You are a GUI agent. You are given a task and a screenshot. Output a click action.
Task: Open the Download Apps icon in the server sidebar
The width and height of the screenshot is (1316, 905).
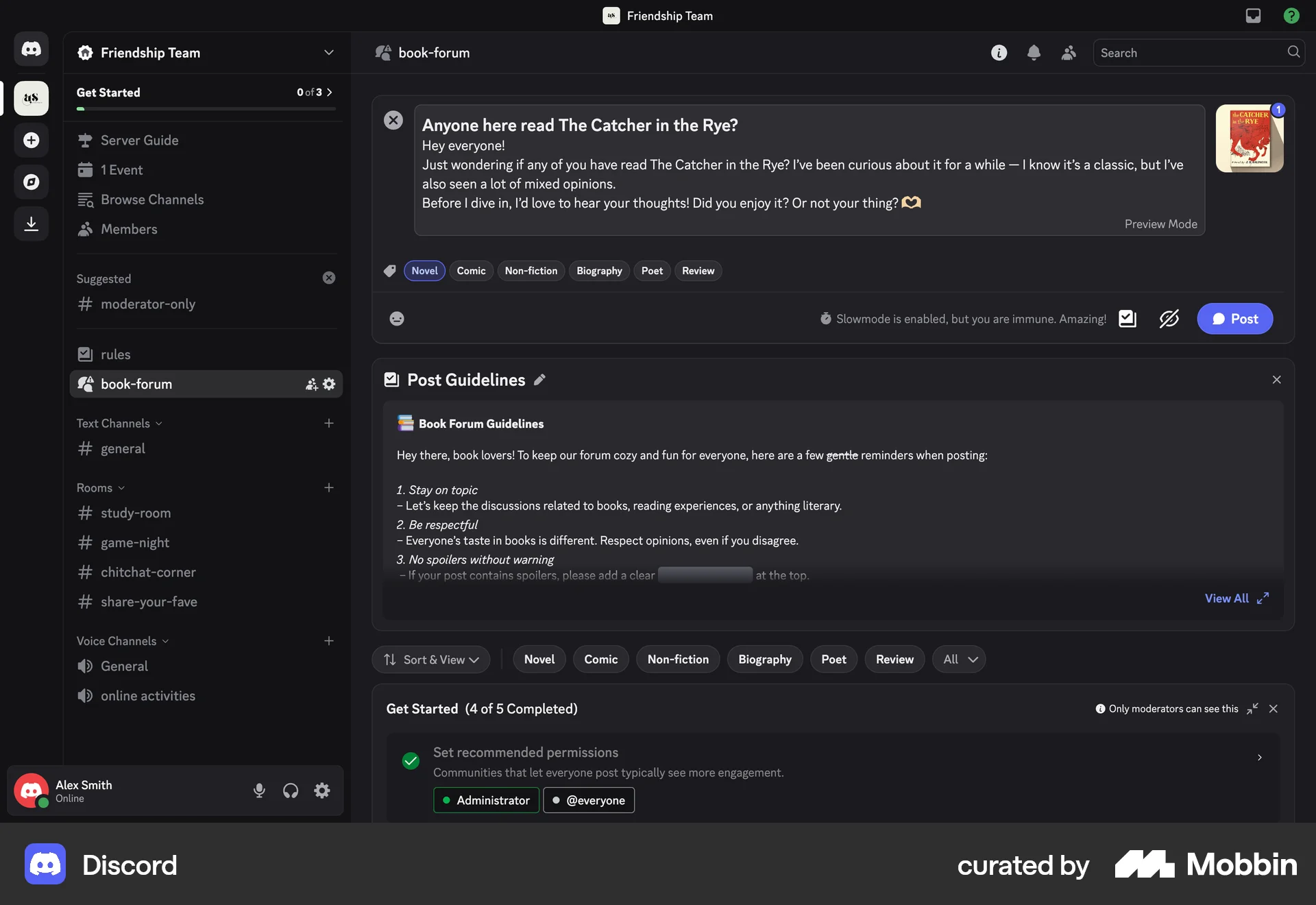[31, 224]
